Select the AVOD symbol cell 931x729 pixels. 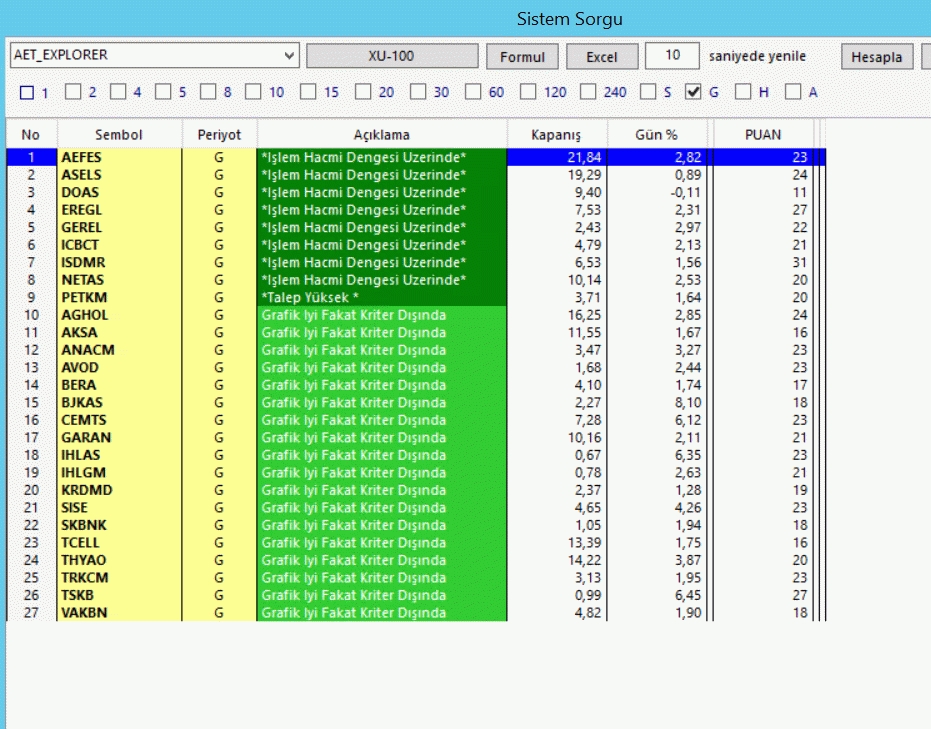[119, 367]
